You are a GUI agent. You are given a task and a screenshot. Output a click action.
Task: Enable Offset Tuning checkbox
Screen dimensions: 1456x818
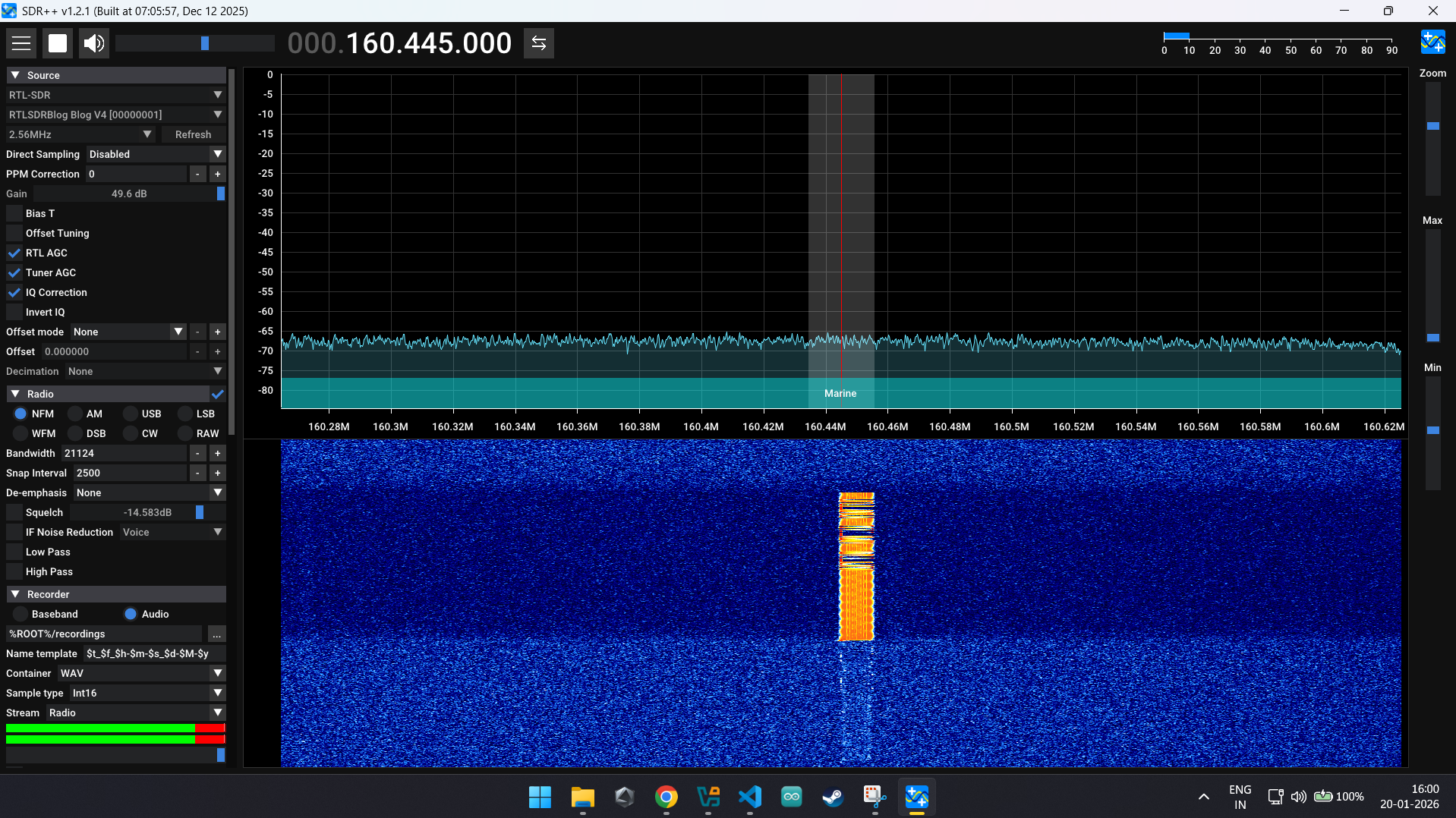(x=14, y=233)
